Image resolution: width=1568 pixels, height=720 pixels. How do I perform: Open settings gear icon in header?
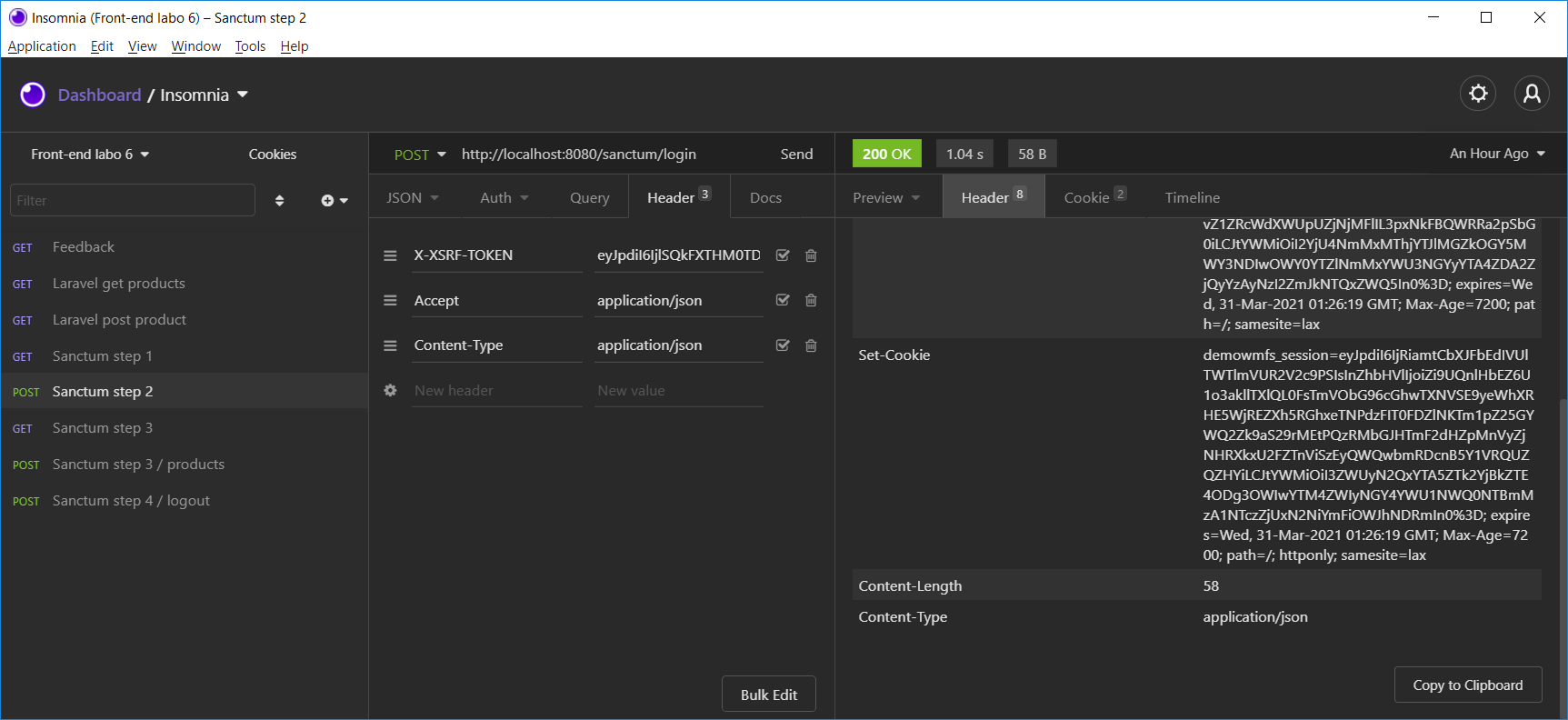click(x=1478, y=94)
